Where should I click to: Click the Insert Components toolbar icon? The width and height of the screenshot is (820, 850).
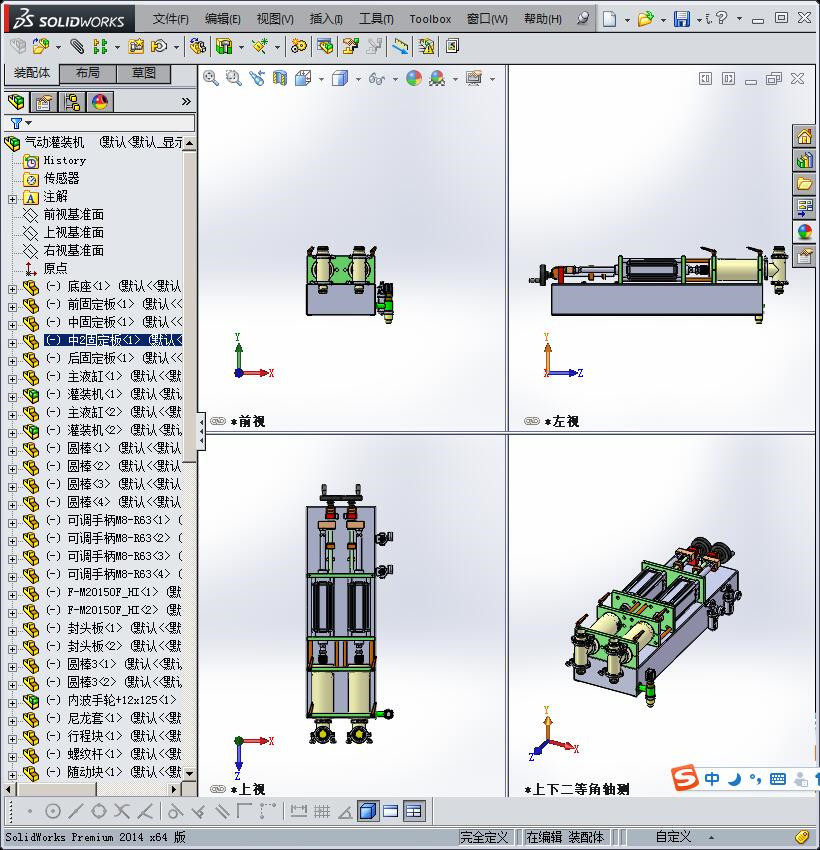[41, 47]
